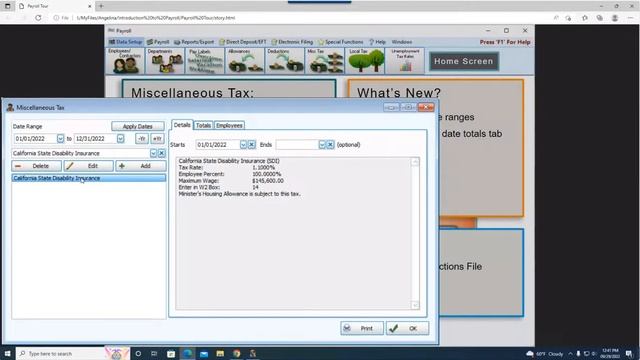This screenshot has width=640, height=360.
Task: Click the Add button
Action: point(140,166)
